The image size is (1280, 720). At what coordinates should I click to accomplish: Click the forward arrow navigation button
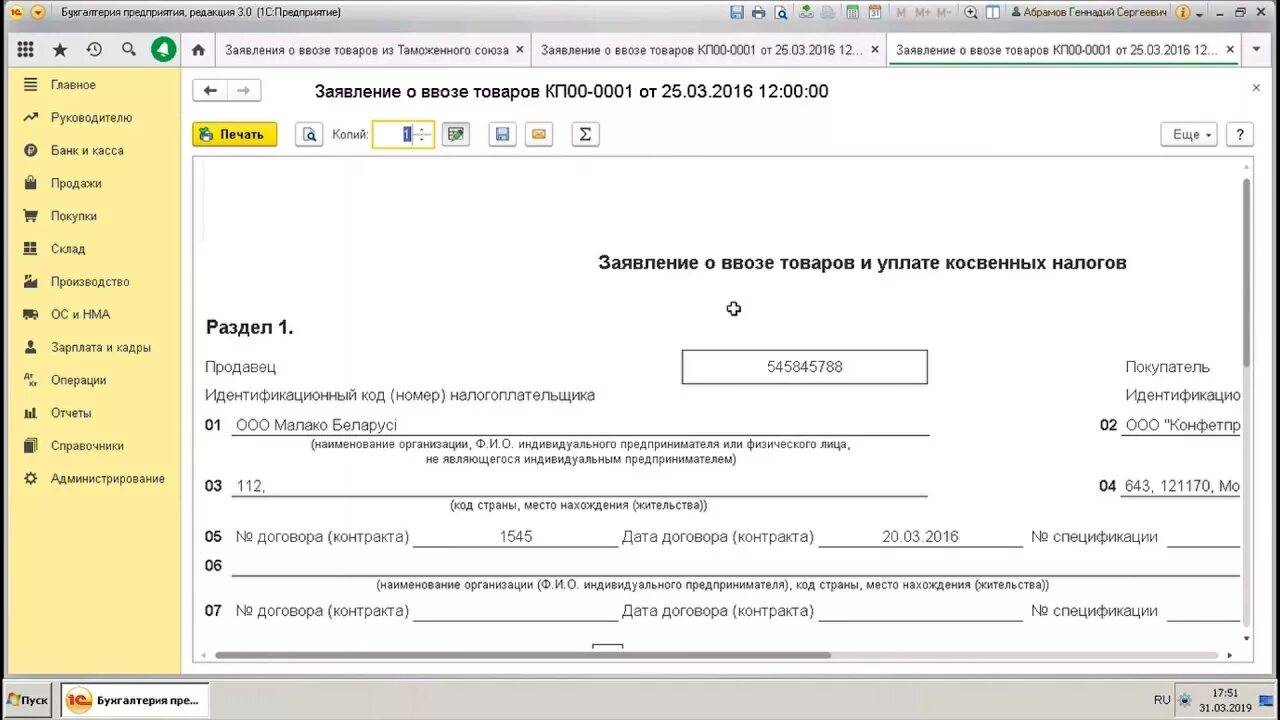tap(244, 91)
